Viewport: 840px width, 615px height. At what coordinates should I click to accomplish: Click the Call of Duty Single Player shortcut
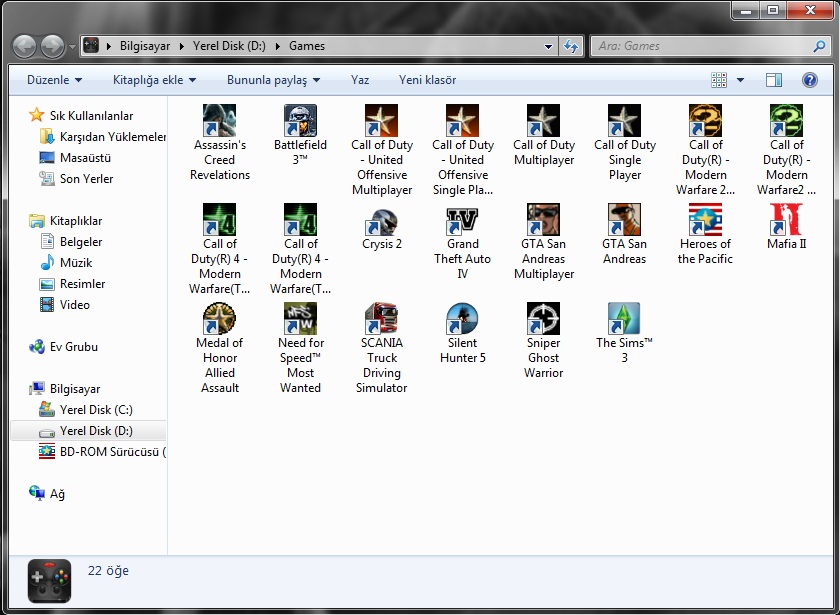624,142
